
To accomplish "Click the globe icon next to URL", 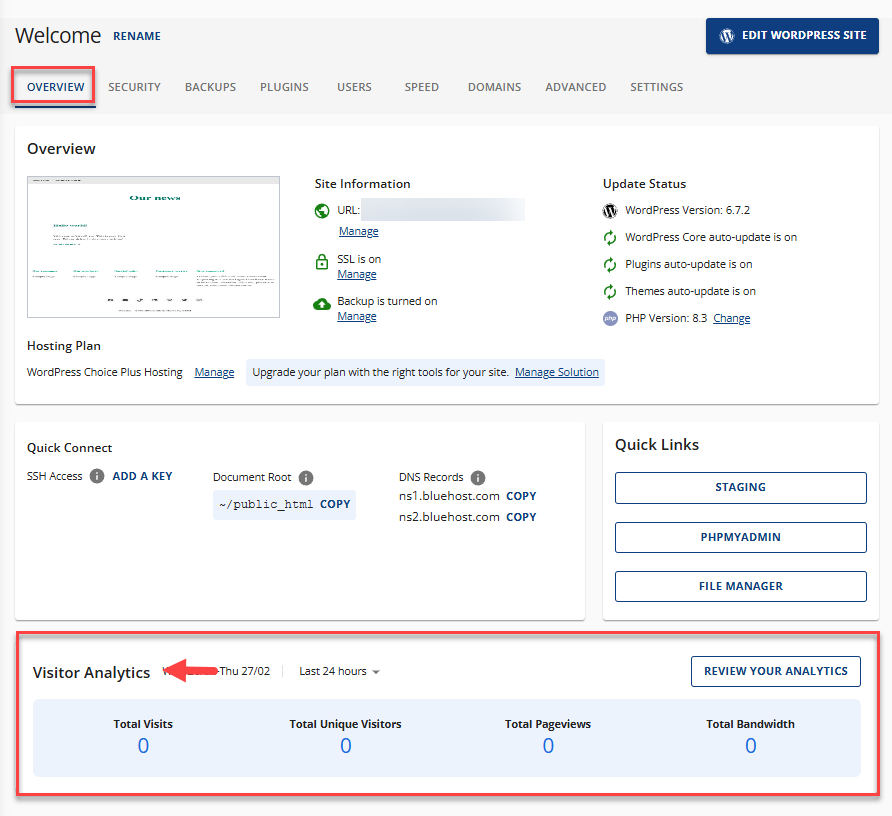I will 322,211.
